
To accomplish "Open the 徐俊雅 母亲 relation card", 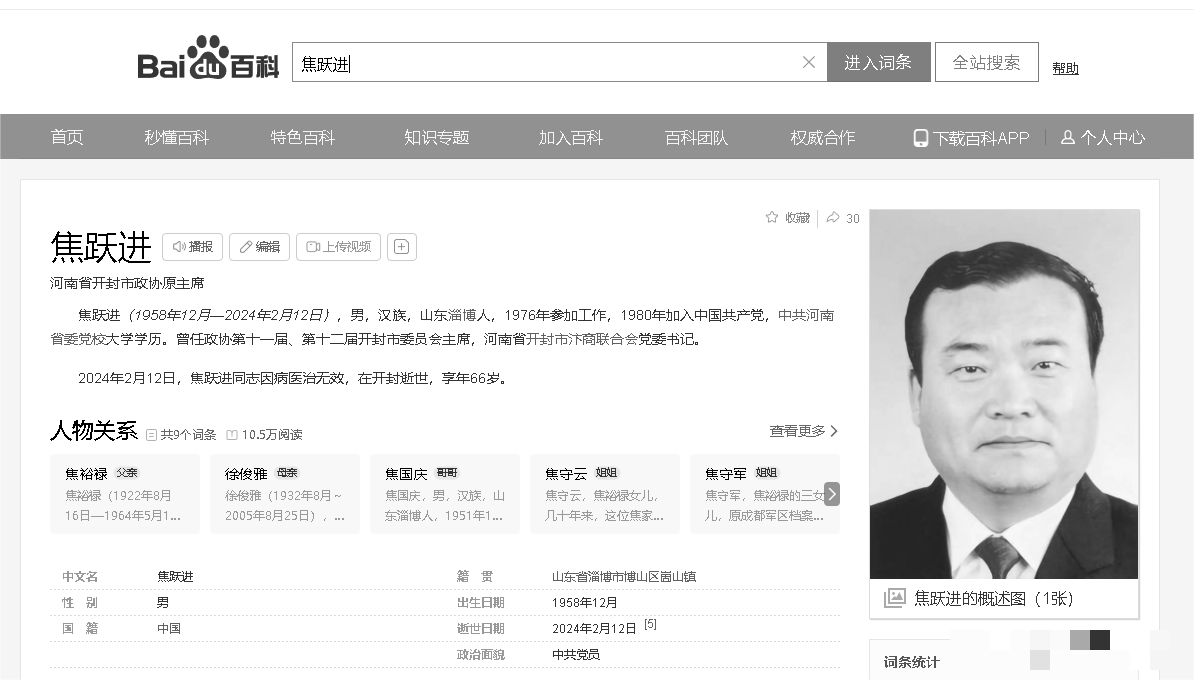I will pyautogui.click(x=285, y=493).
